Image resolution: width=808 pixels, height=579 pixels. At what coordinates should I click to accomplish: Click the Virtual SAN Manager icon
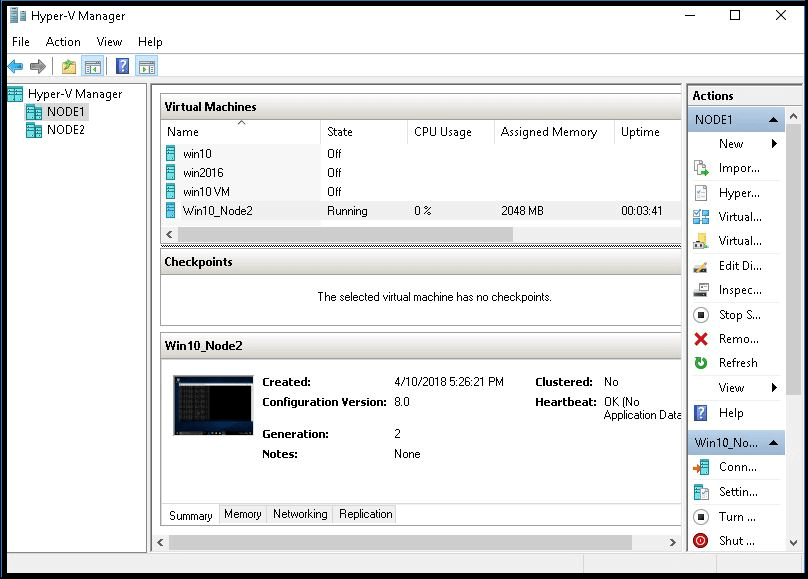[x=701, y=241]
